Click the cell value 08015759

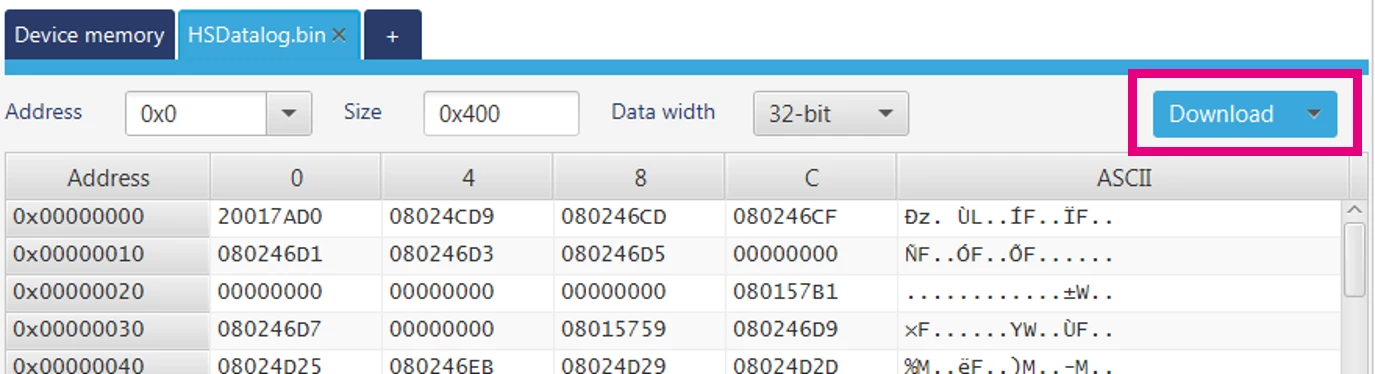[614, 329]
